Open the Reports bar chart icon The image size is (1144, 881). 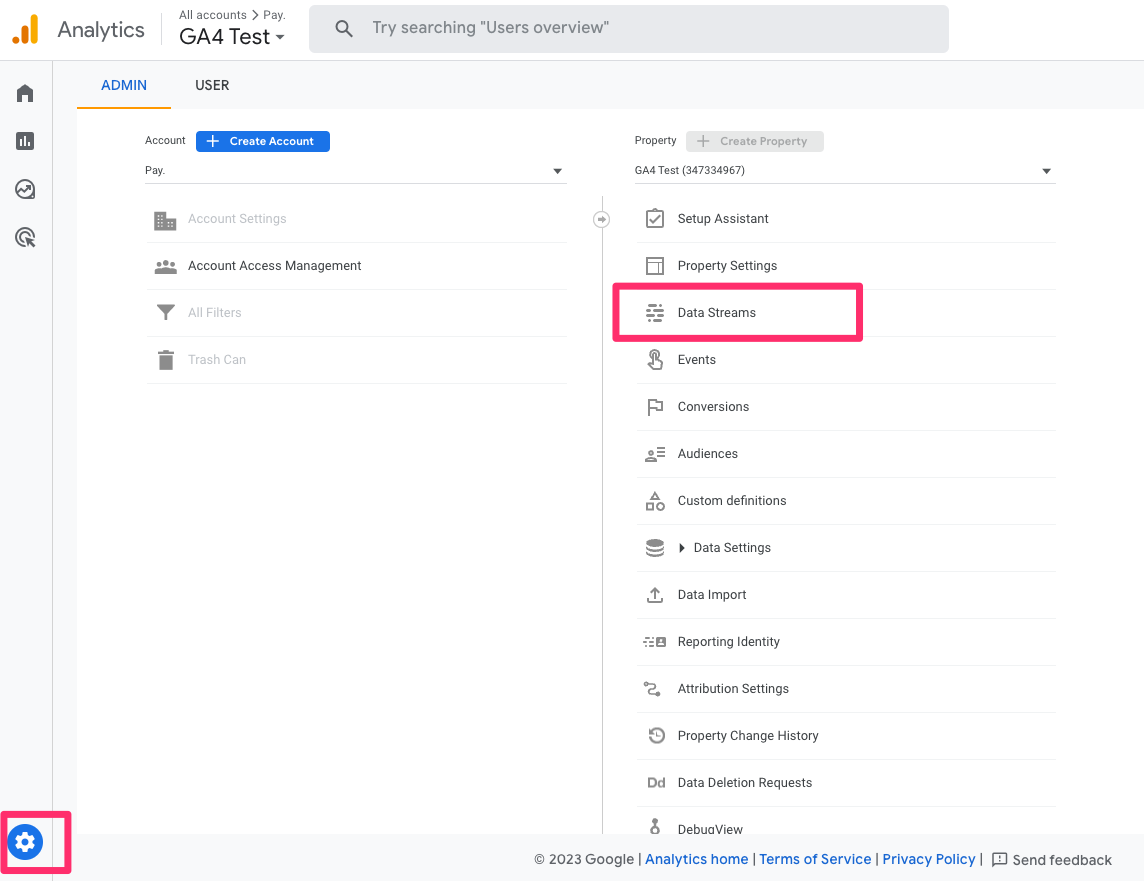pos(25,141)
